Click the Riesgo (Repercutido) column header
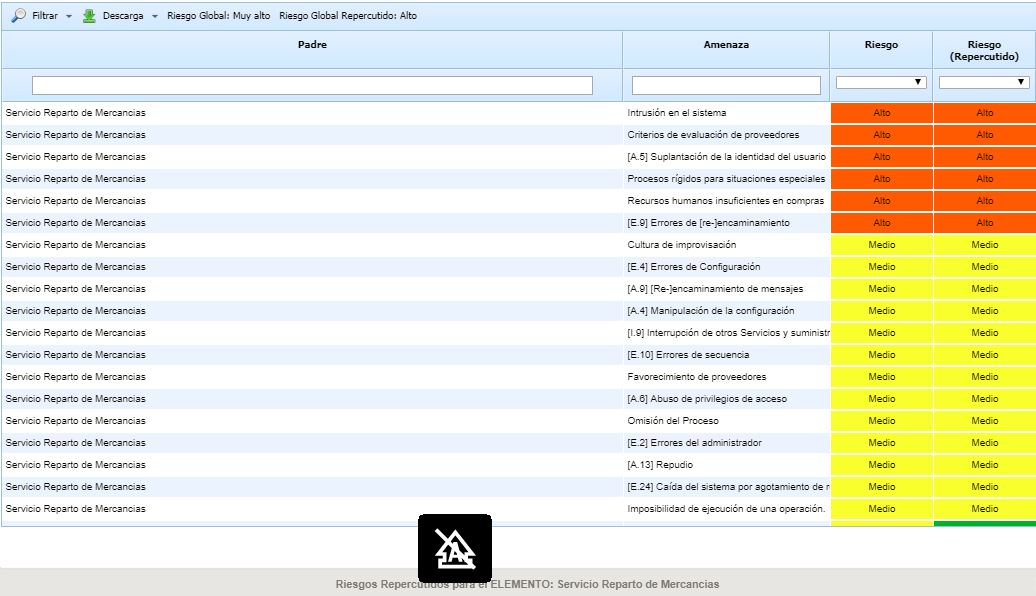Screen dimensions: 1036x596 point(984,51)
